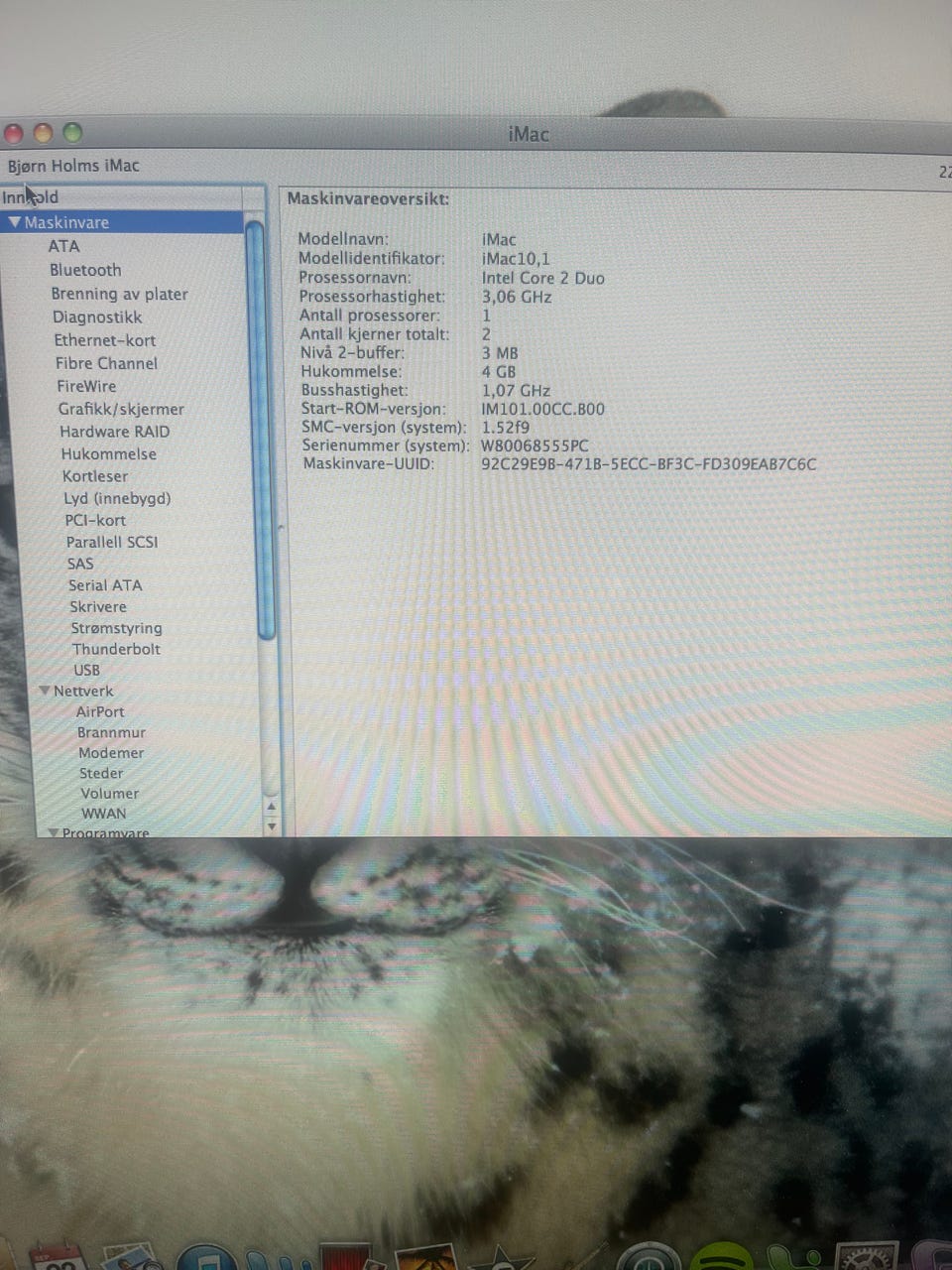Collapse the Nettverk section triangle
This screenshot has height=1270, width=952.
point(45,691)
